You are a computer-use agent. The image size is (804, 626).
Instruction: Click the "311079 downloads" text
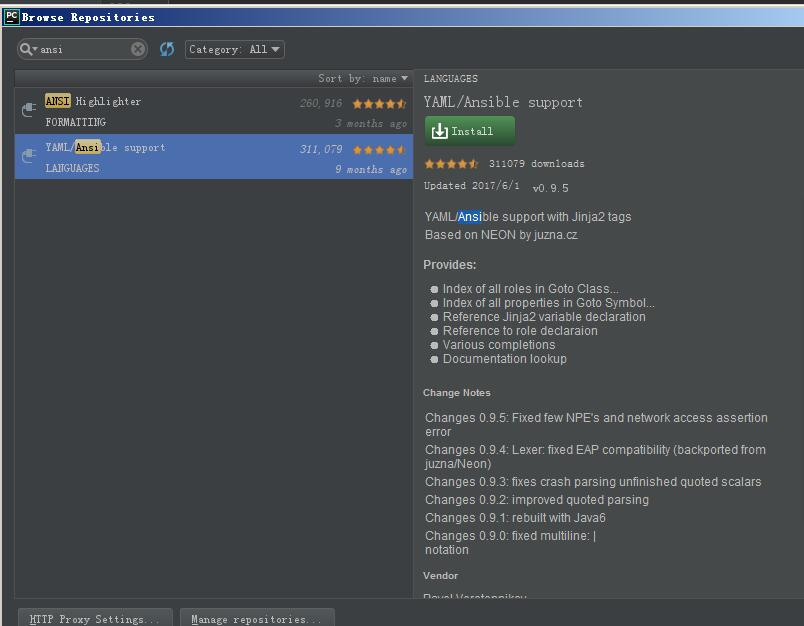tap(536, 164)
